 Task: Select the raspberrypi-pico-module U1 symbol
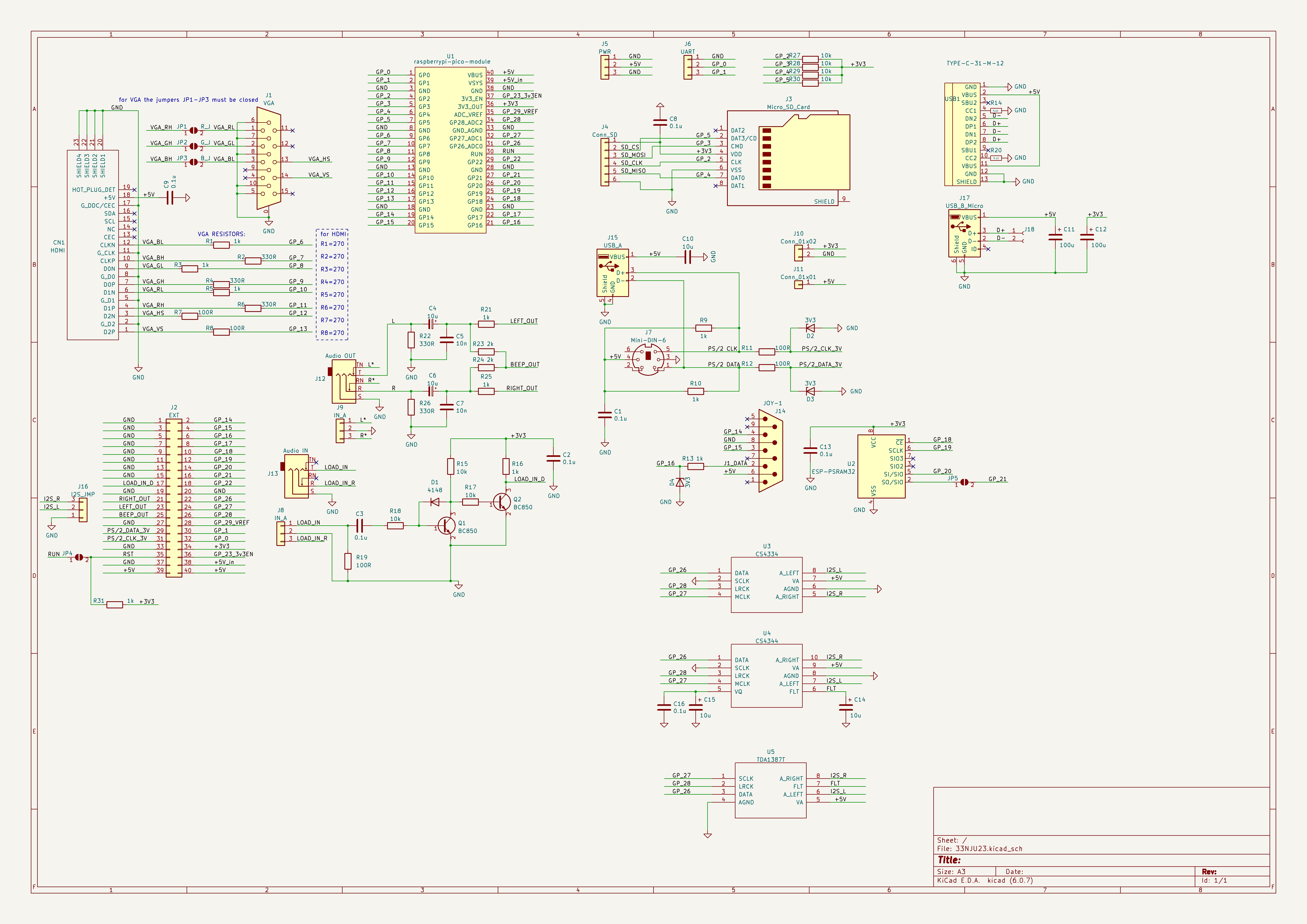coord(450,150)
